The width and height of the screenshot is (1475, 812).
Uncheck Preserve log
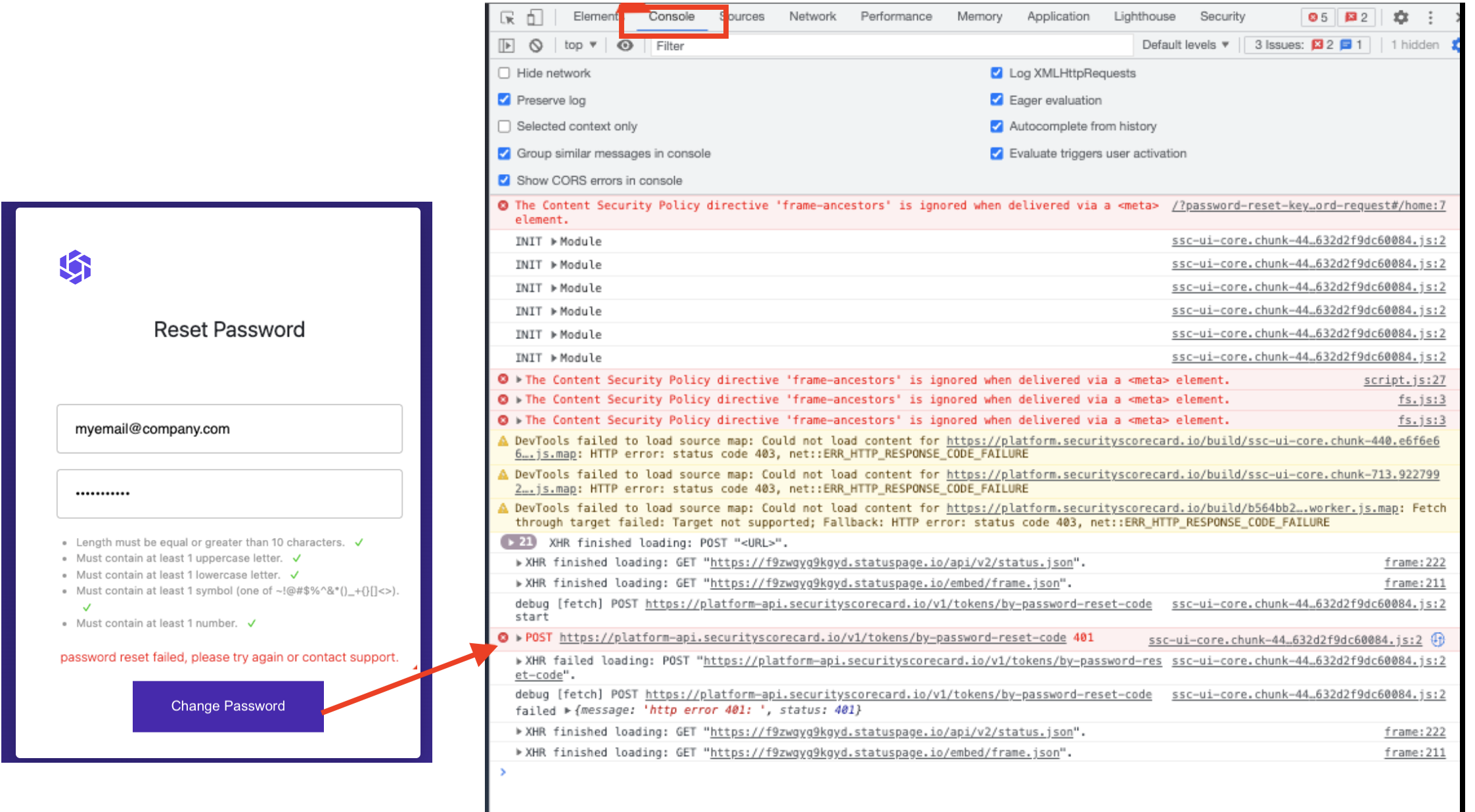point(504,100)
